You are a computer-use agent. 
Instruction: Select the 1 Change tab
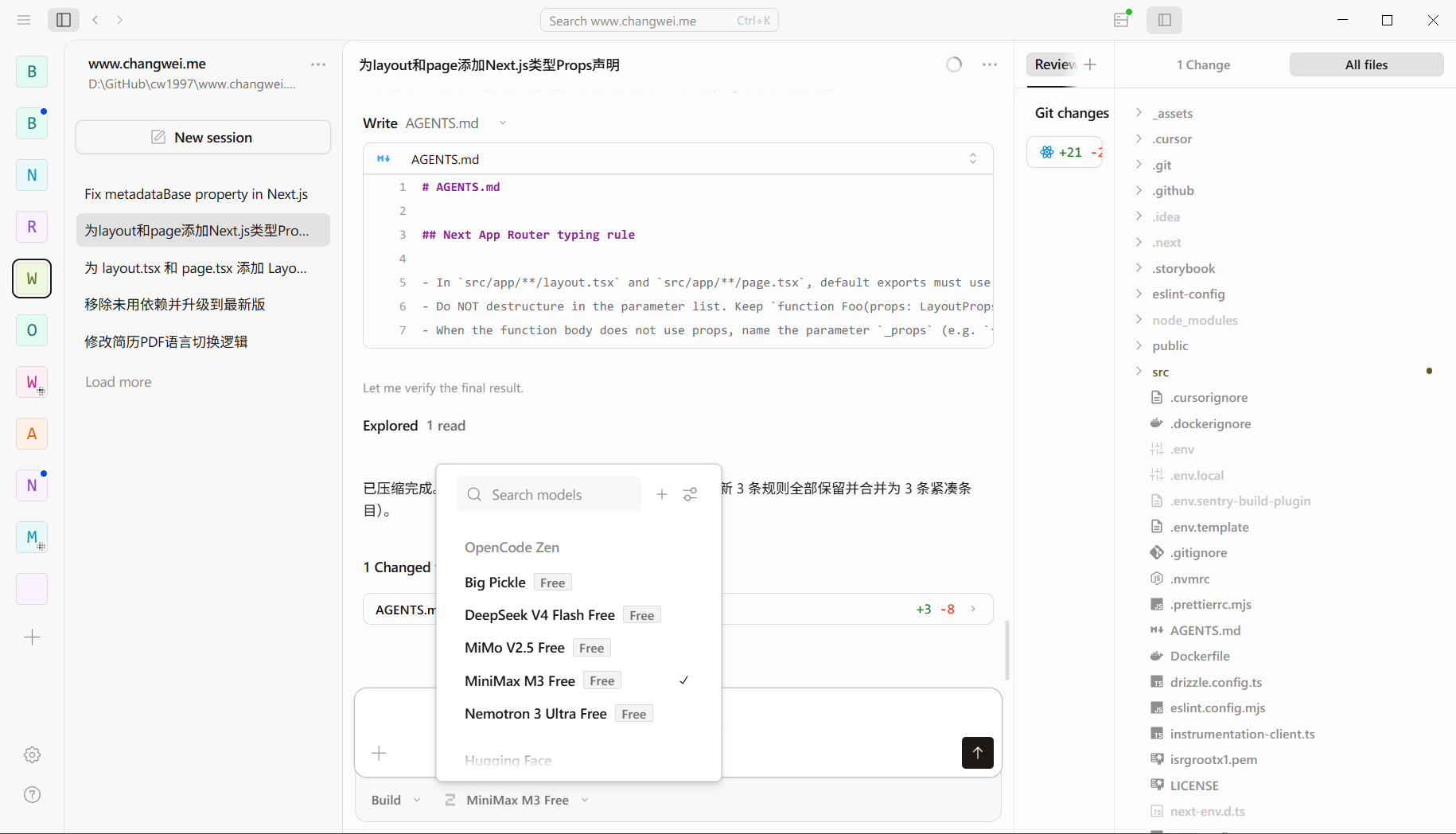[1204, 64]
